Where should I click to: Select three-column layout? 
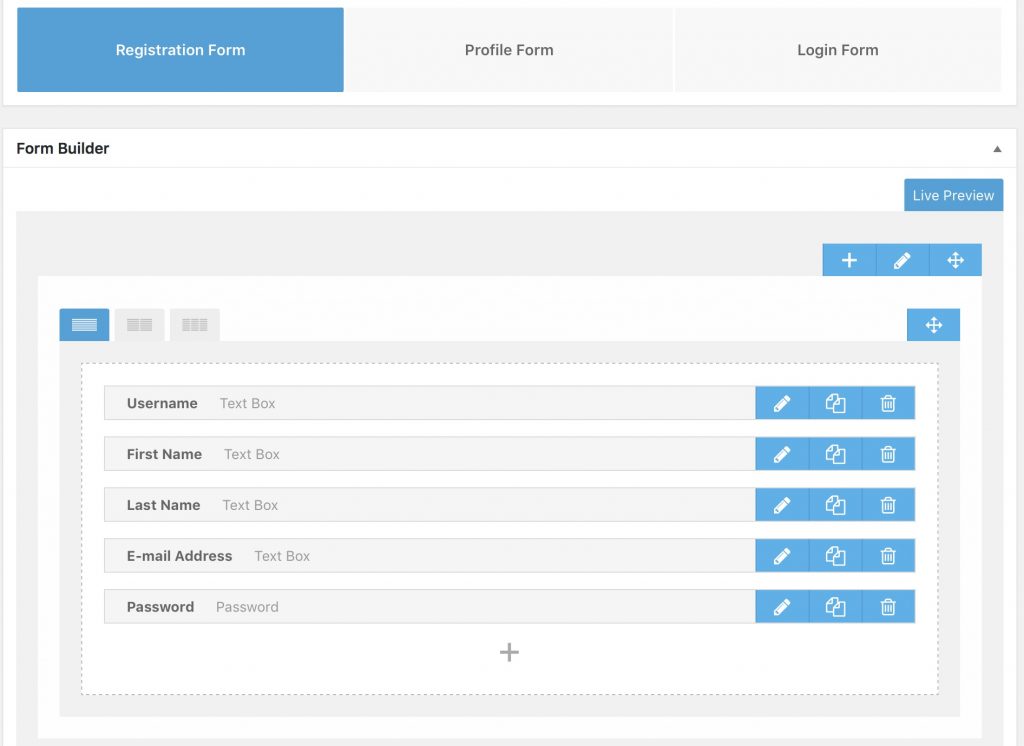pyautogui.click(x=195, y=325)
